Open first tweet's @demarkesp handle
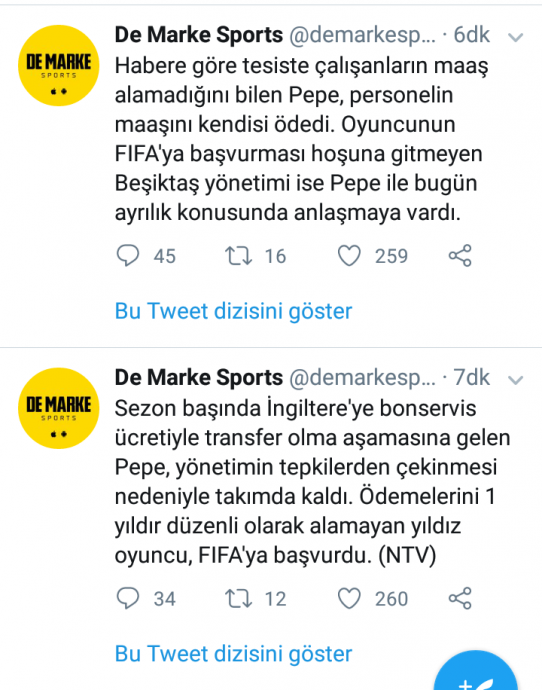The height and width of the screenshot is (690, 542). click(362, 35)
